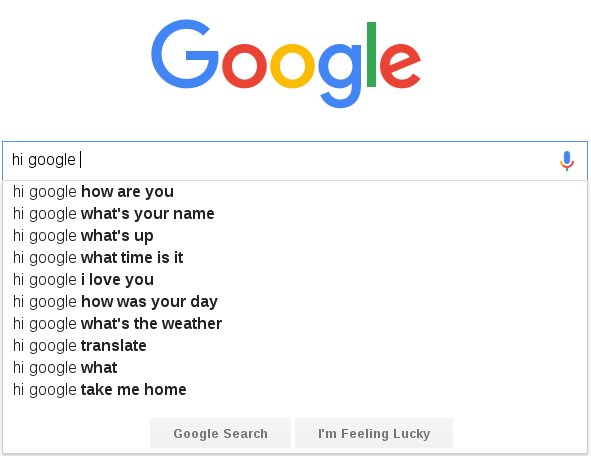Click the Google logo
The image size is (591, 456).
coord(286,63)
